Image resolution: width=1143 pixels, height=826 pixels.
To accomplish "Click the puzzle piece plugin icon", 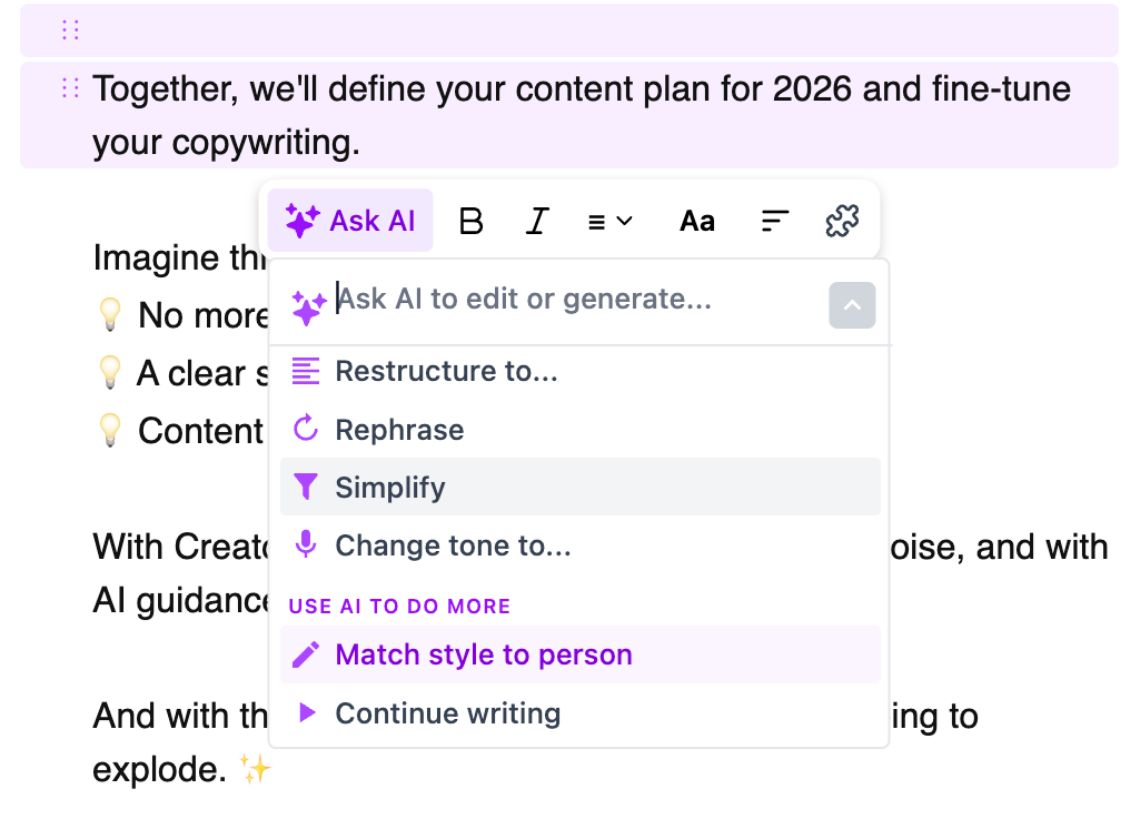I will point(842,221).
